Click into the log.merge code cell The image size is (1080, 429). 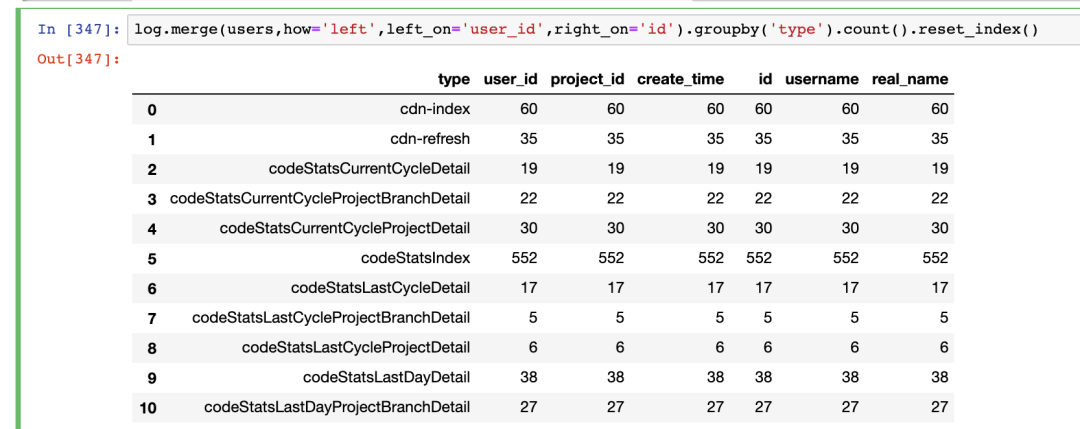588,29
